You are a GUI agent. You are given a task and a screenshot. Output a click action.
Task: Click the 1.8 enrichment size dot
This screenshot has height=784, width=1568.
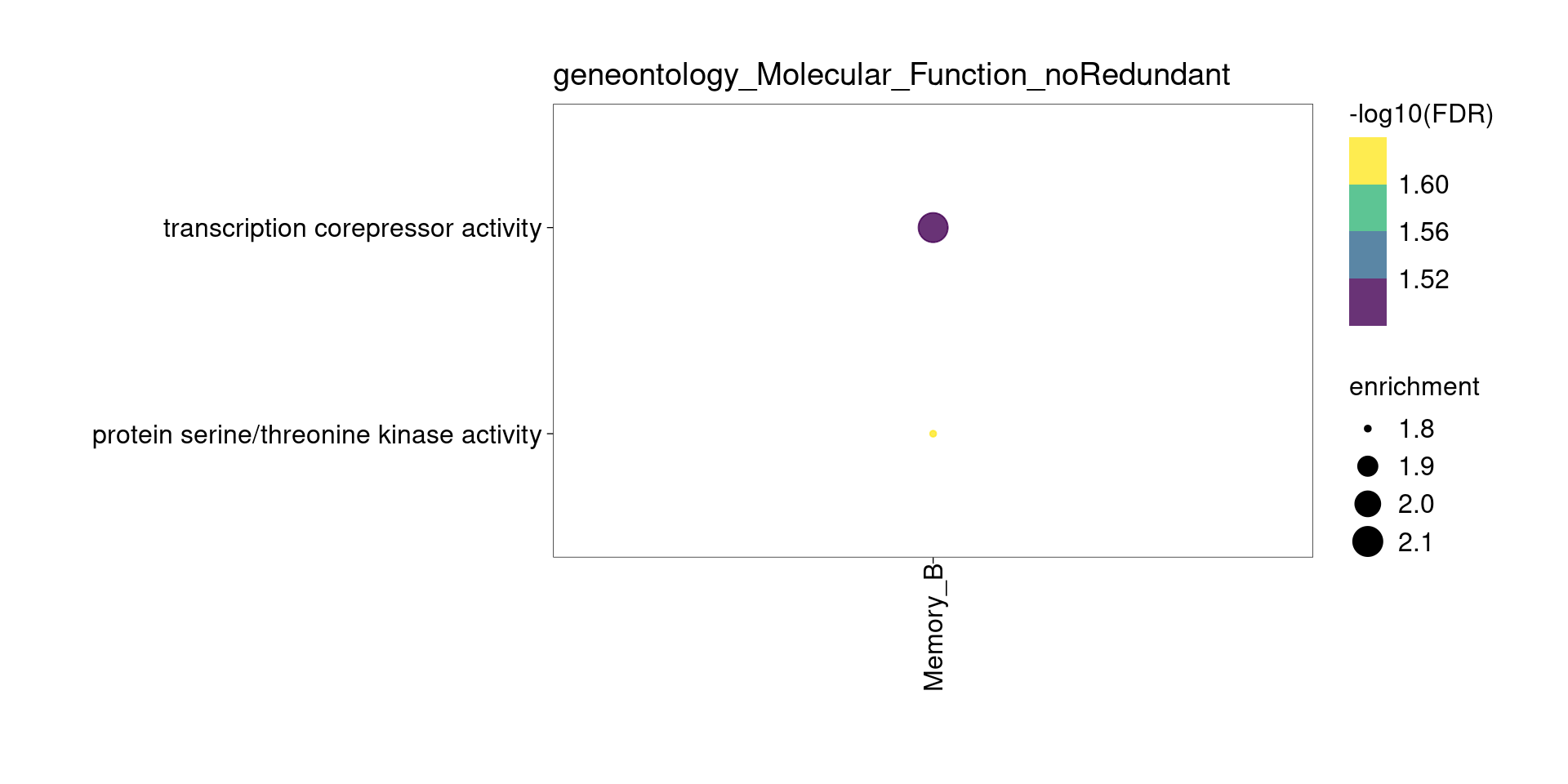click(1368, 429)
